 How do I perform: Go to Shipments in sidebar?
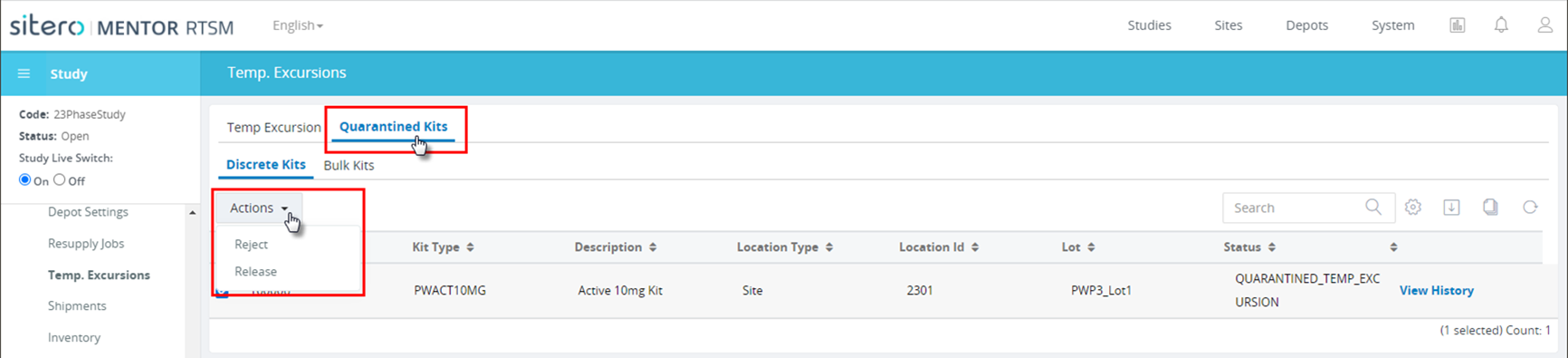tap(77, 306)
